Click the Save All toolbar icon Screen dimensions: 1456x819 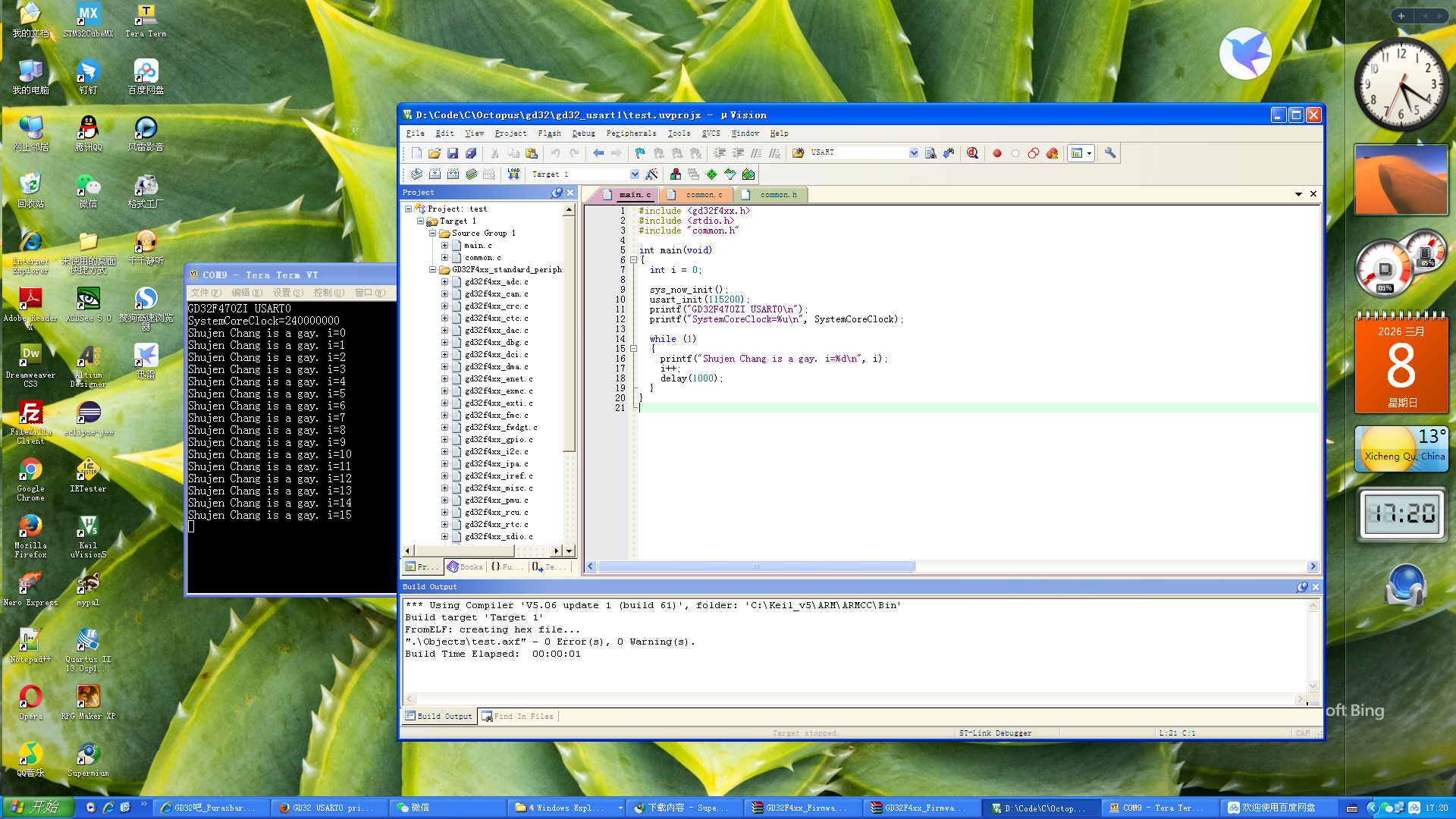[x=471, y=153]
